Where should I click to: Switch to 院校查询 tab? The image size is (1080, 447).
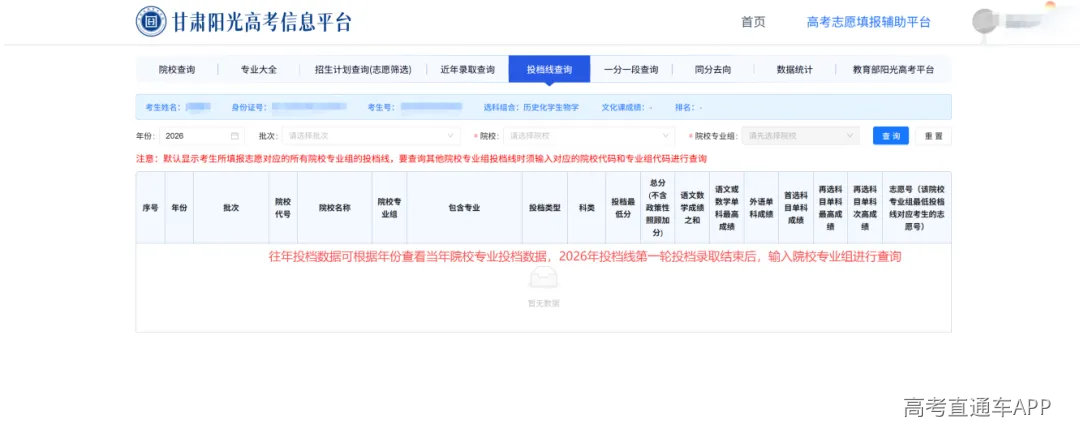click(x=177, y=70)
